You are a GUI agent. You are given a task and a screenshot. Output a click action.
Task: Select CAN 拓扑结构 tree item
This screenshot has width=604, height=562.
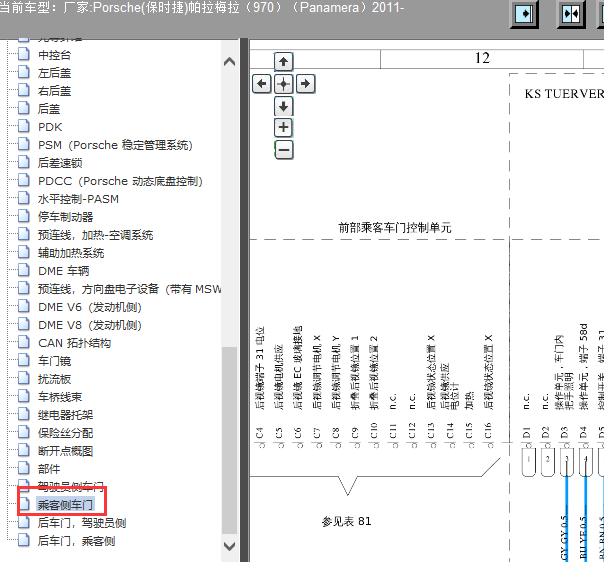pos(74,343)
